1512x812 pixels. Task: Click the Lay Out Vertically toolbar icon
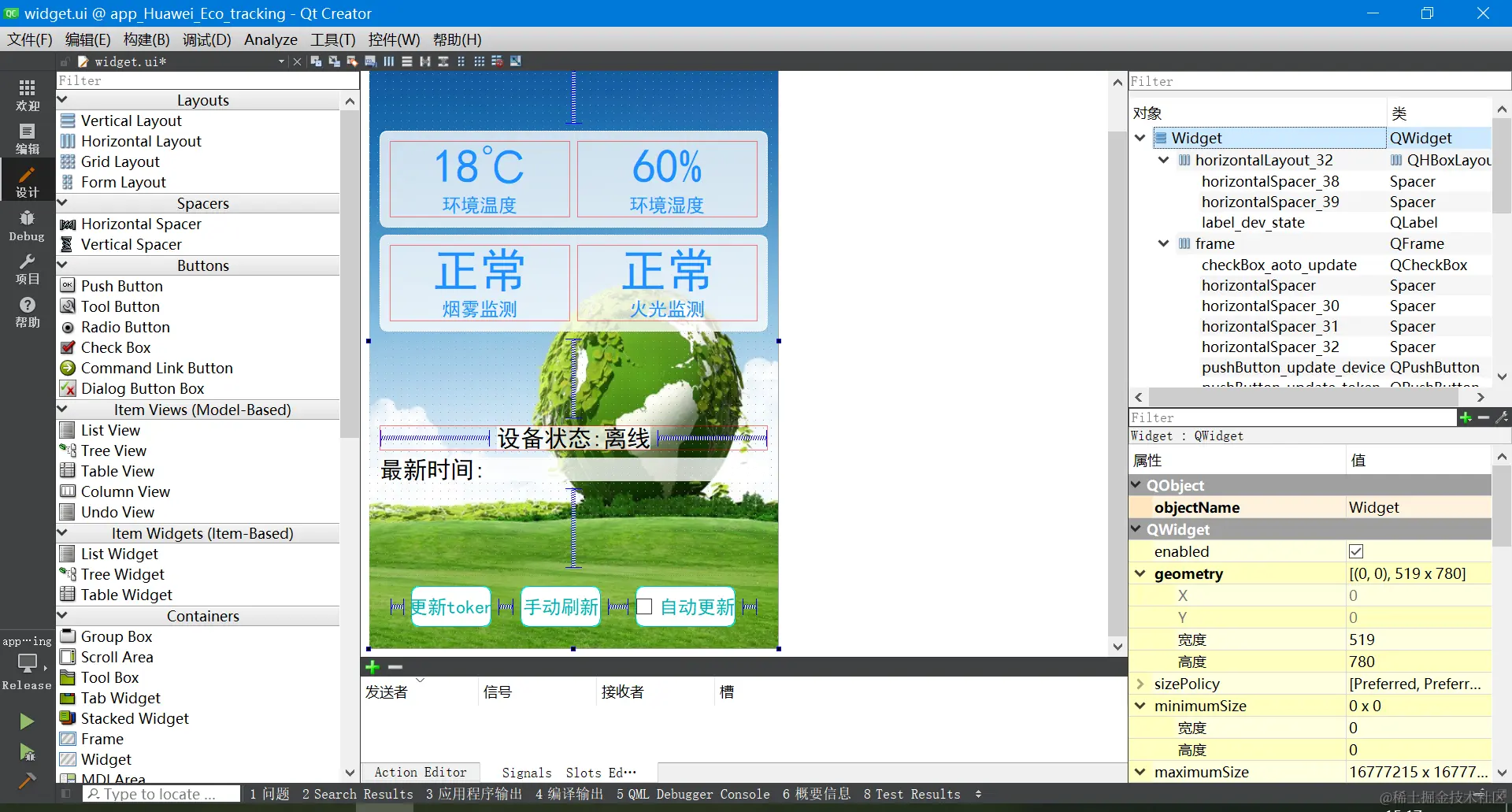(x=407, y=61)
